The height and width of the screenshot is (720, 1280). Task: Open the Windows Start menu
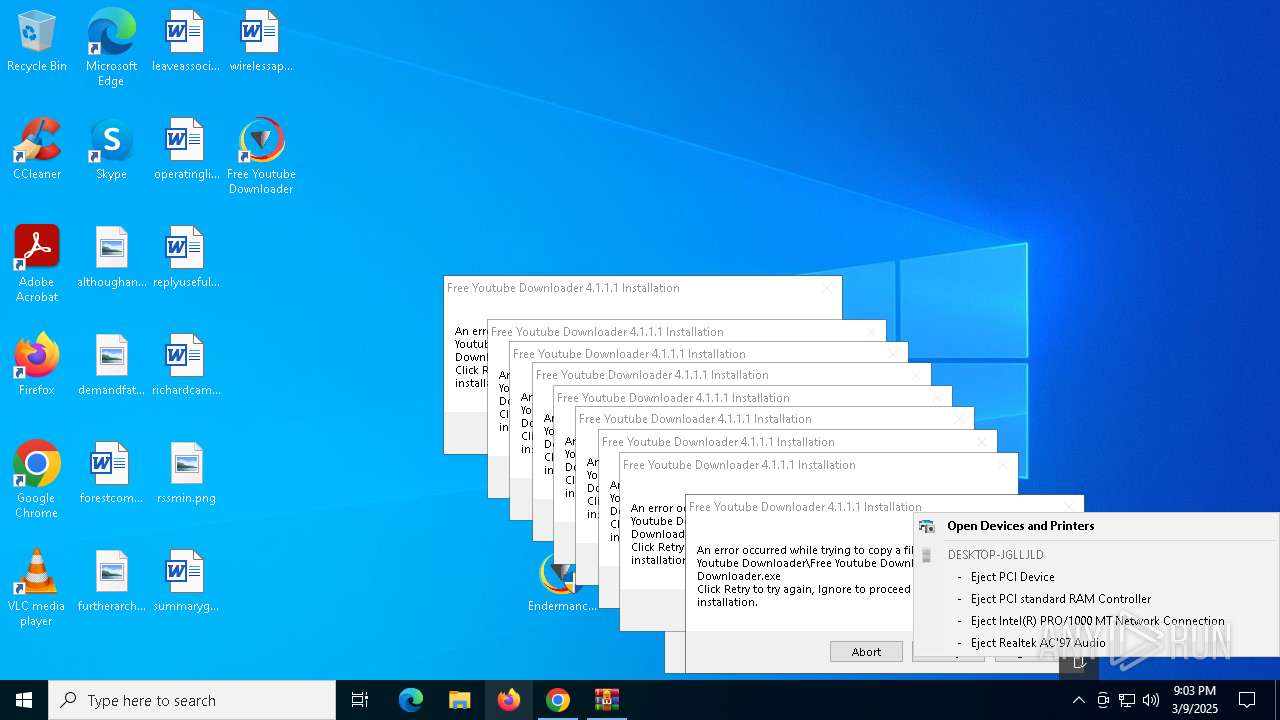(24, 700)
